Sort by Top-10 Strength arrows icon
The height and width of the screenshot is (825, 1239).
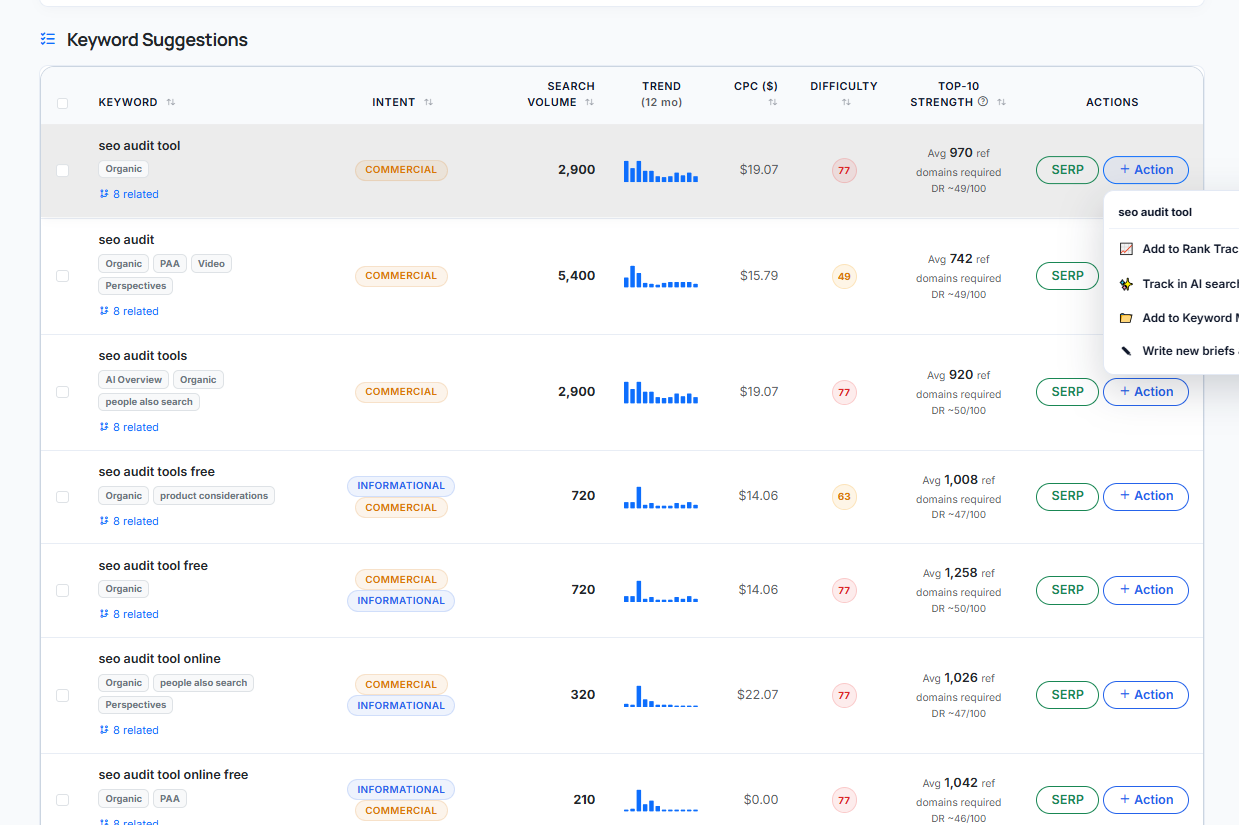click(1001, 102)
